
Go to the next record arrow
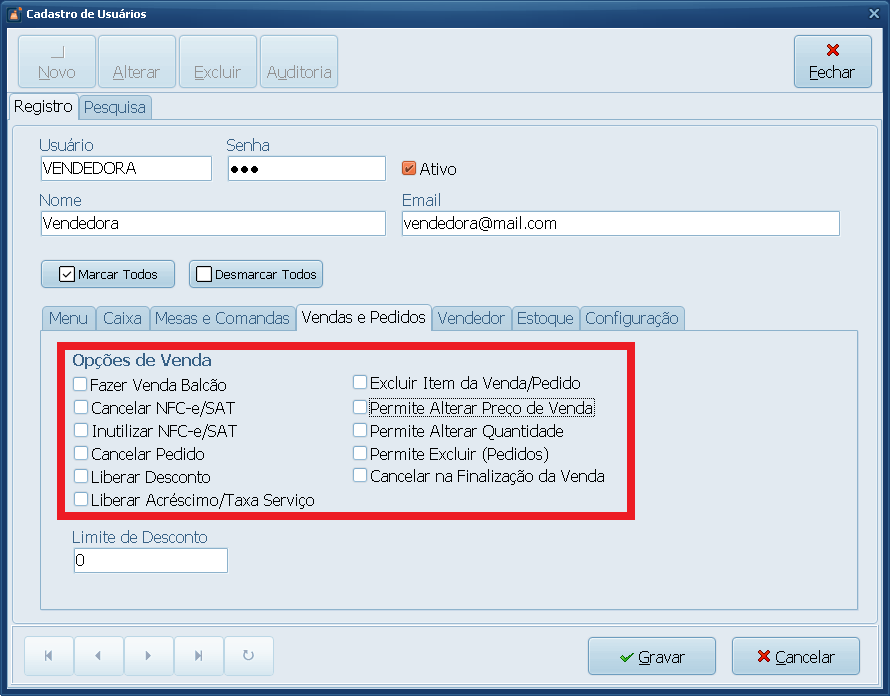click(148, 656)
